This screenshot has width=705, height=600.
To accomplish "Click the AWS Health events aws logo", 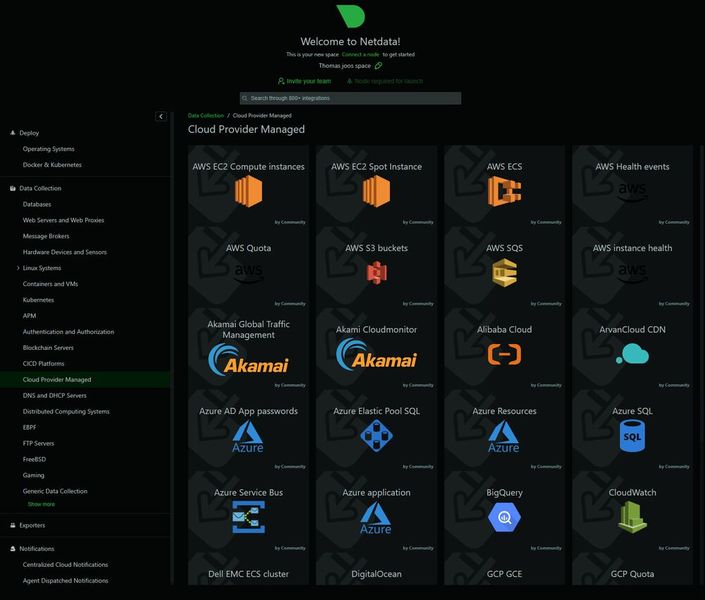I will click(x=632, y=191).
